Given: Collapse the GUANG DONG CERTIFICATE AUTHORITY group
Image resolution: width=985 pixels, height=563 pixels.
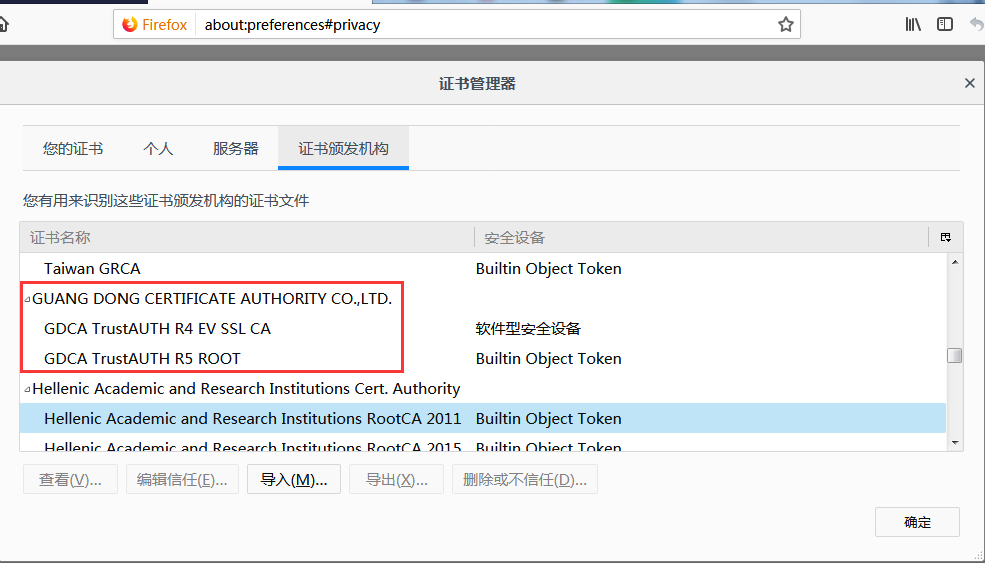Looking at the screenshot, I should [27, 299].
